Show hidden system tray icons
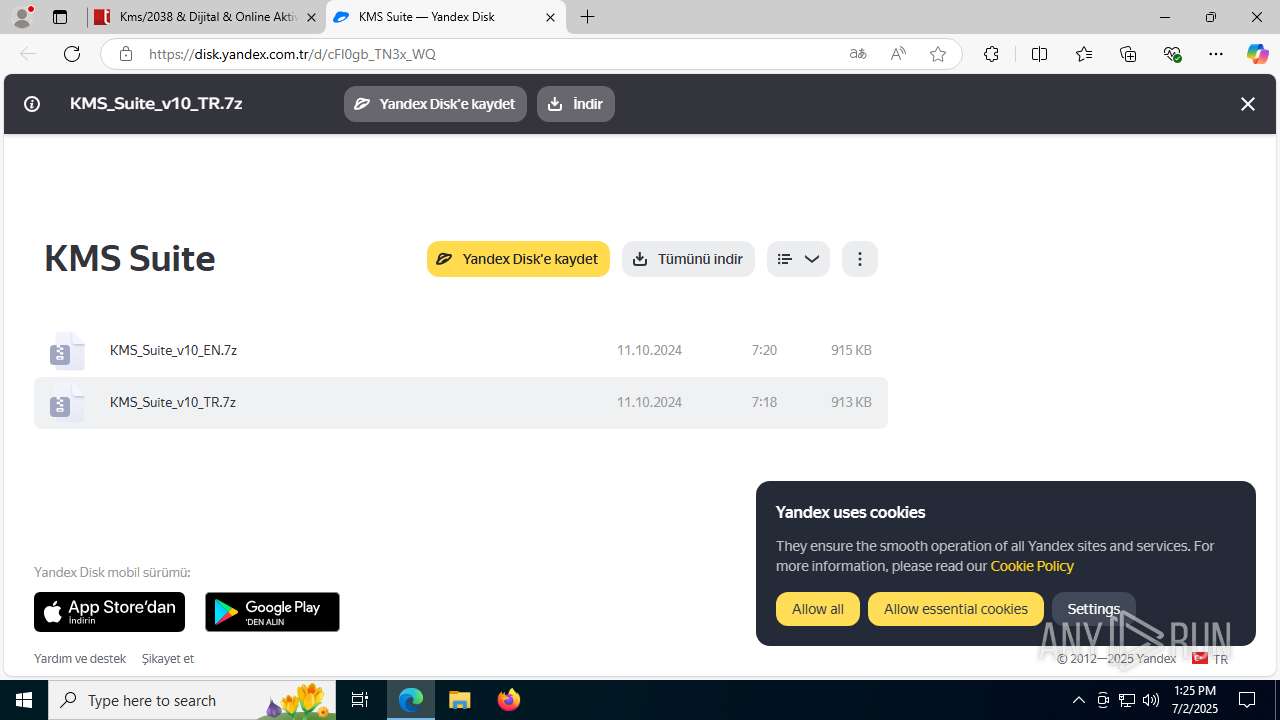The width and height of the screenshot is (1280, 720). (x=1079, y=700)
